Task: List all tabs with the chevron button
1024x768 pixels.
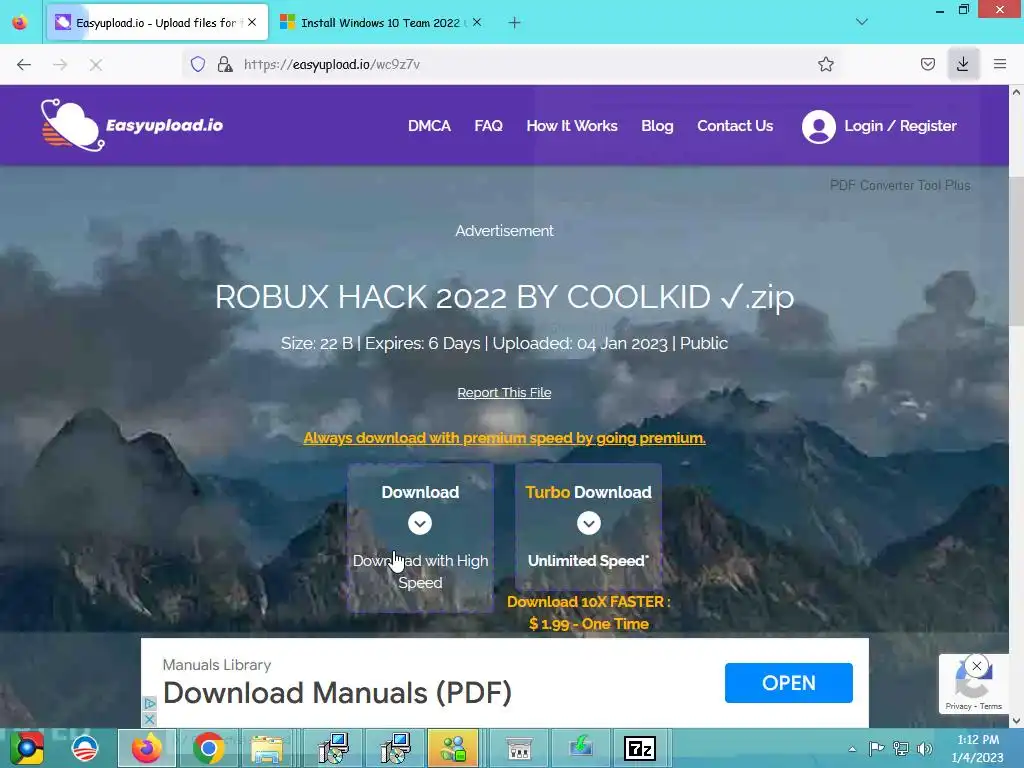Action: click(862, 22)
